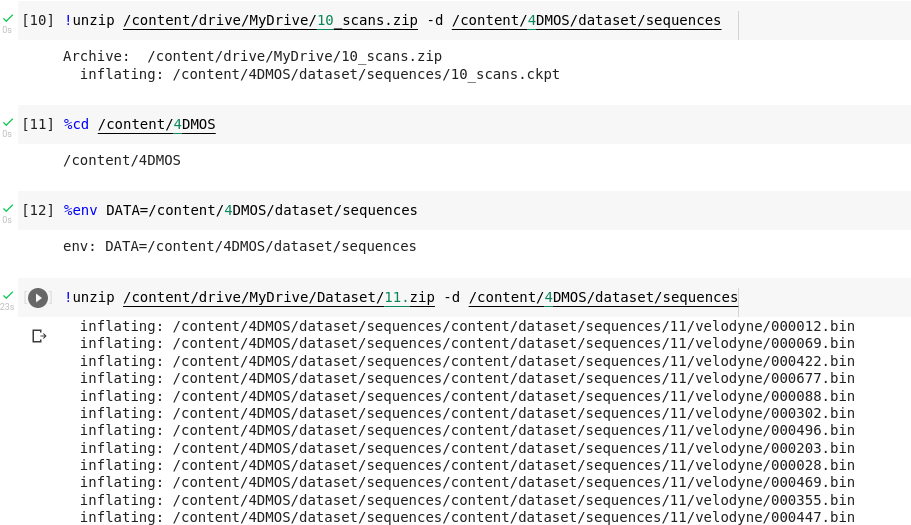
Task: Open the /content/4DMOS/dataset/sequences link in cell 10
Action: pos(586,20)
